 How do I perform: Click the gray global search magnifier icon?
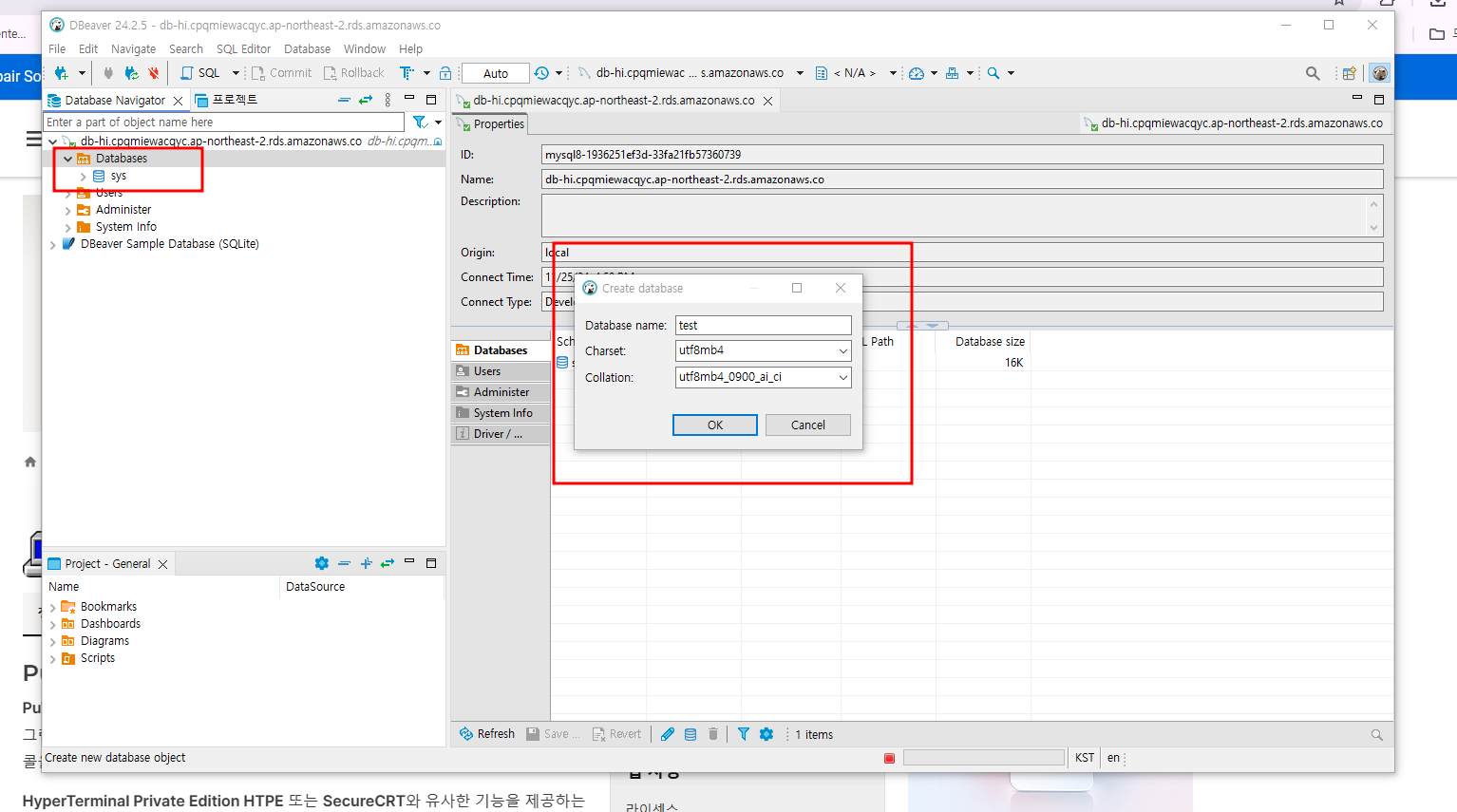pos(1313,73)
